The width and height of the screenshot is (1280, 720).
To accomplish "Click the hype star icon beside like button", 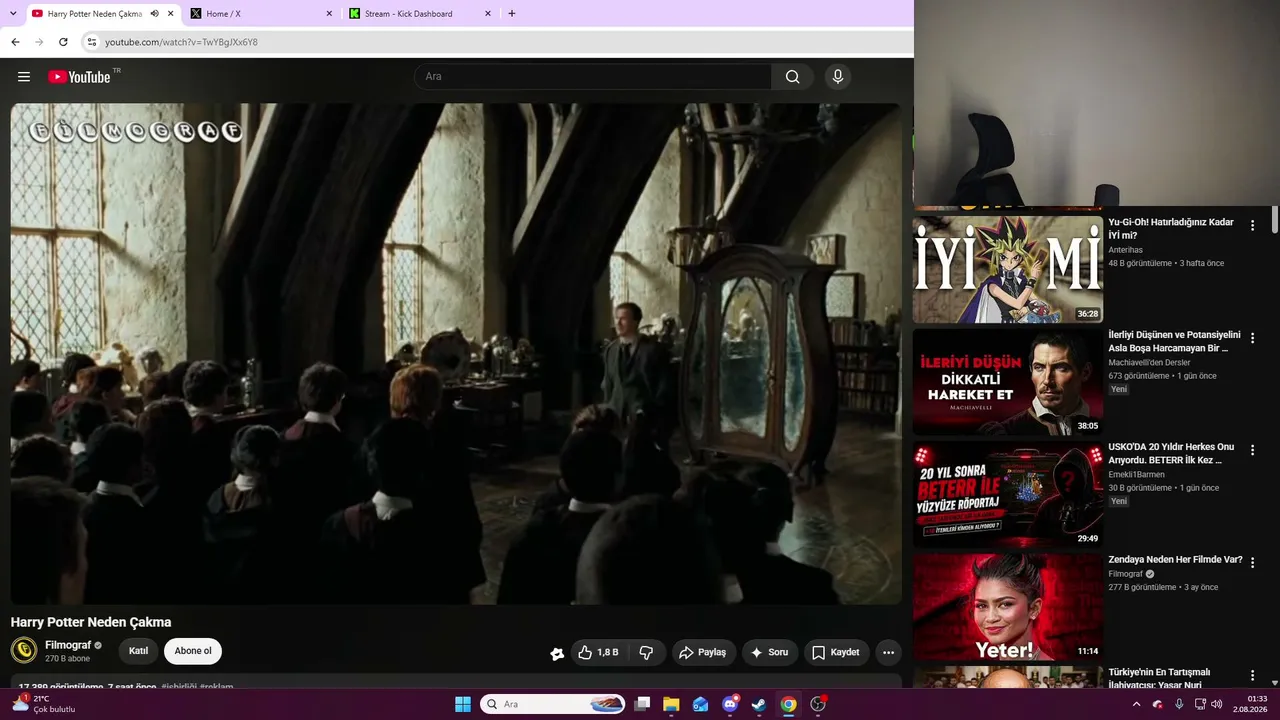I will click(557, 653).
